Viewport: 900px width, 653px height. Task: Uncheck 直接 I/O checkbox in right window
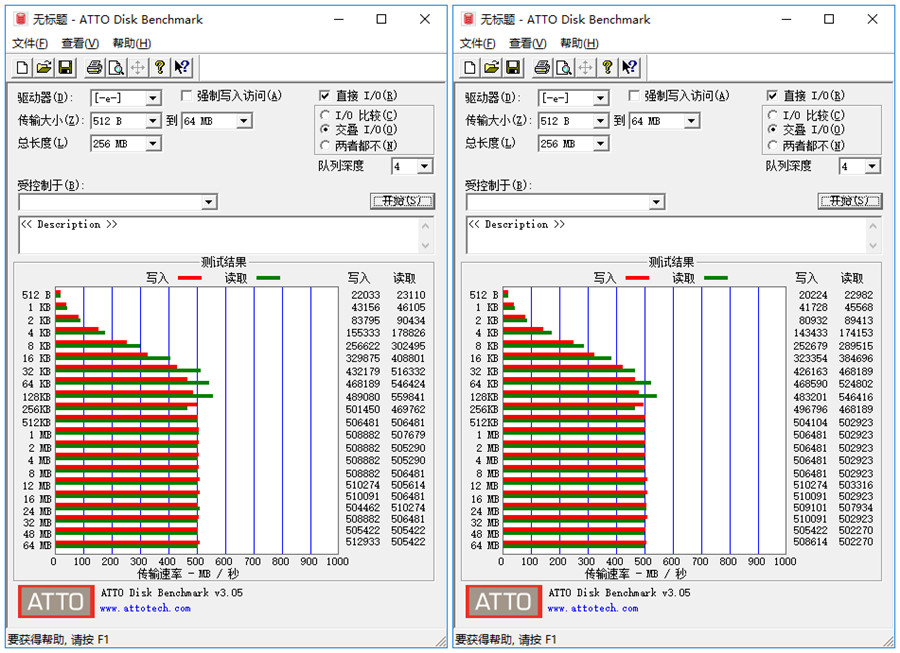772,96
